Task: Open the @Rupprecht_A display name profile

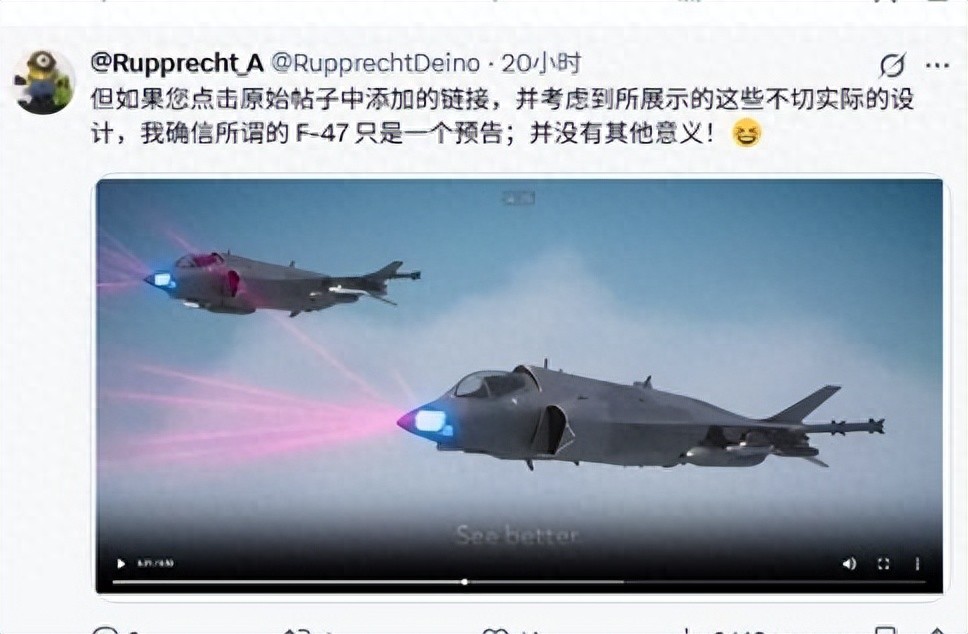Action: pos(178,63)
